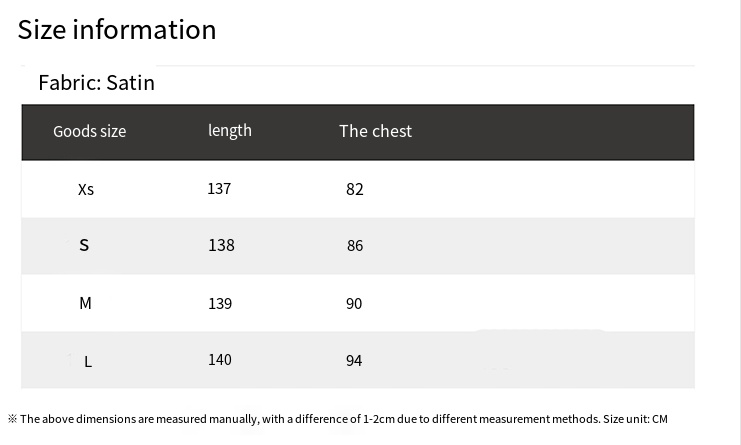Click the Size information heading
The height and width of the screenshot is (445, 741).
point(117,30)
